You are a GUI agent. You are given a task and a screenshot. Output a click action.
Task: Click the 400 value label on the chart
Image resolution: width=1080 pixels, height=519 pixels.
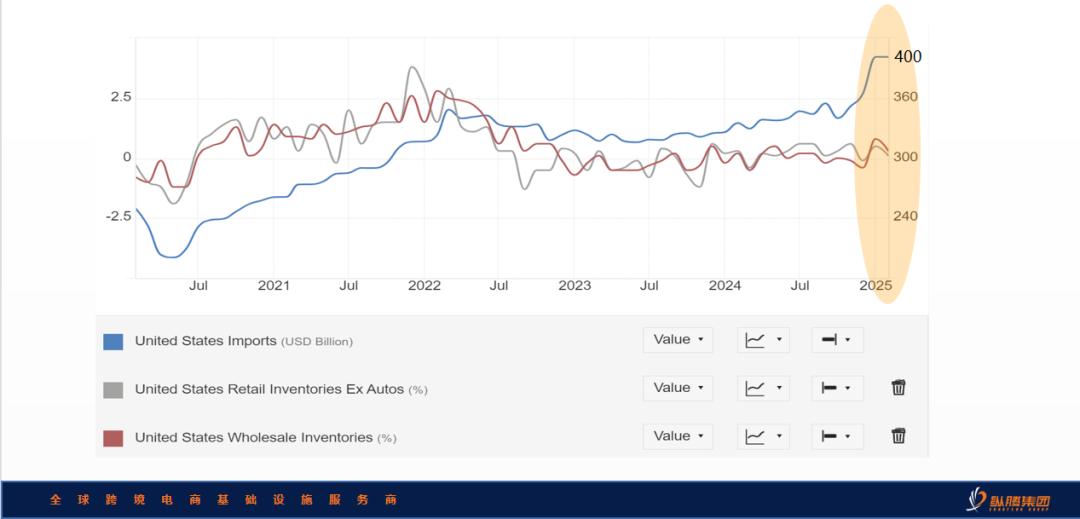pyautogui.click(x=908, y=57)
